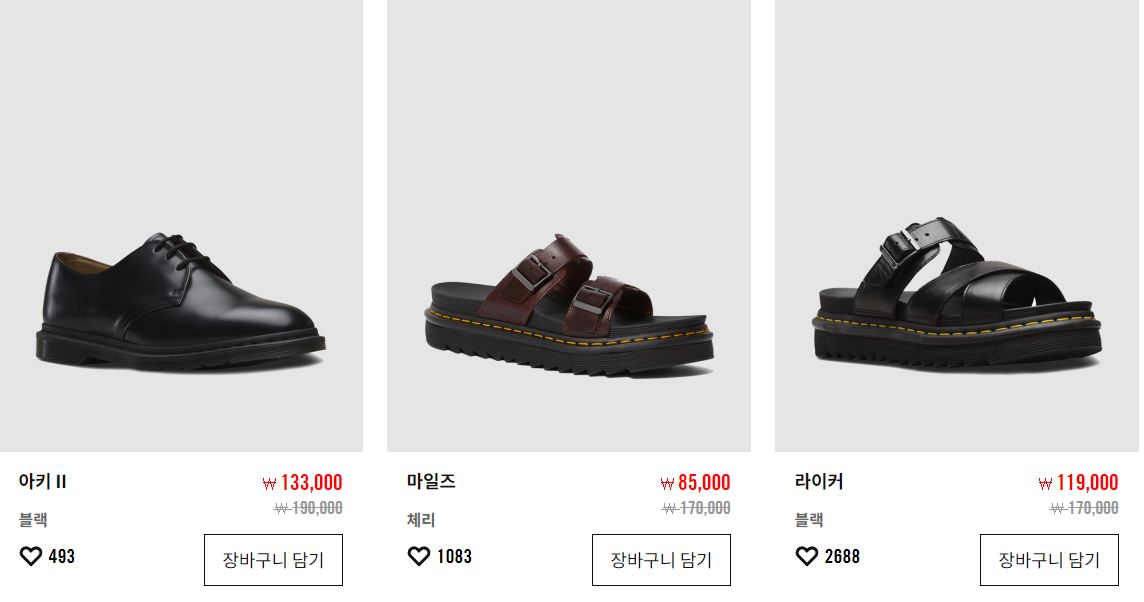1144x602 pixels.
Task: Open the black 아키 II shoe image
Action: click(181, 225)
